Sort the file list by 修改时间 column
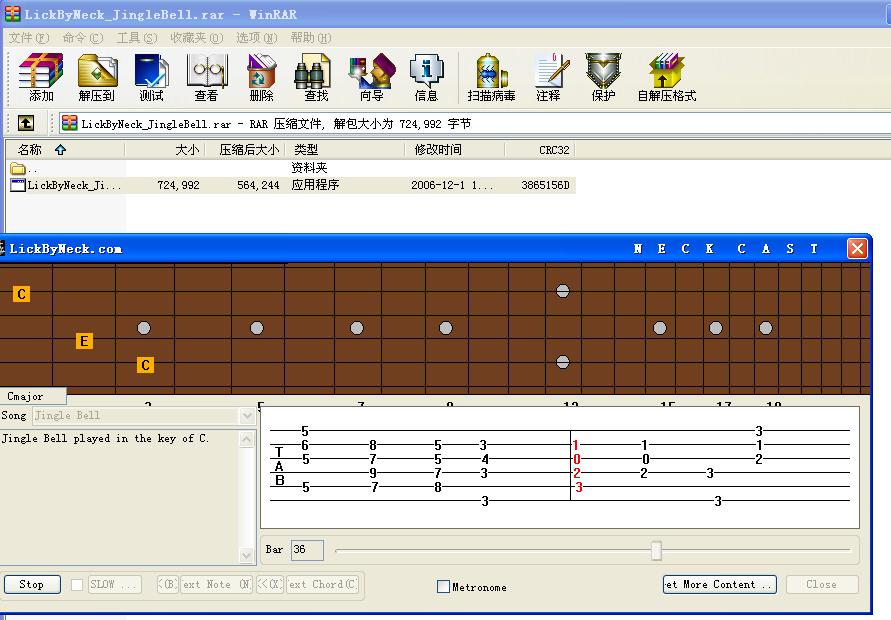Image resolution: width=891 pixels, height=620 pixels. (x=455, y=149)
